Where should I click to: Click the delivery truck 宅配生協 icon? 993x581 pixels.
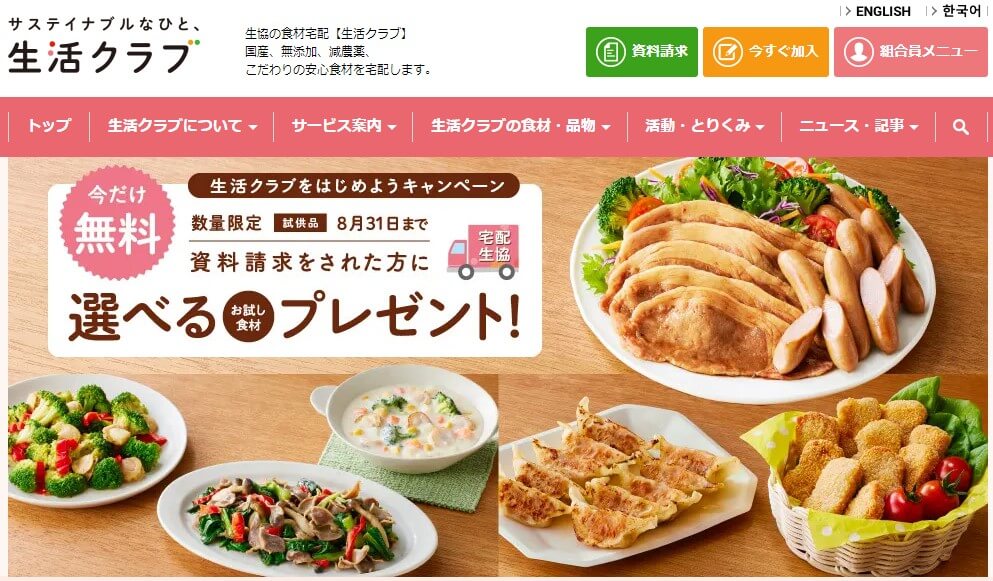(x=483, y=252)
